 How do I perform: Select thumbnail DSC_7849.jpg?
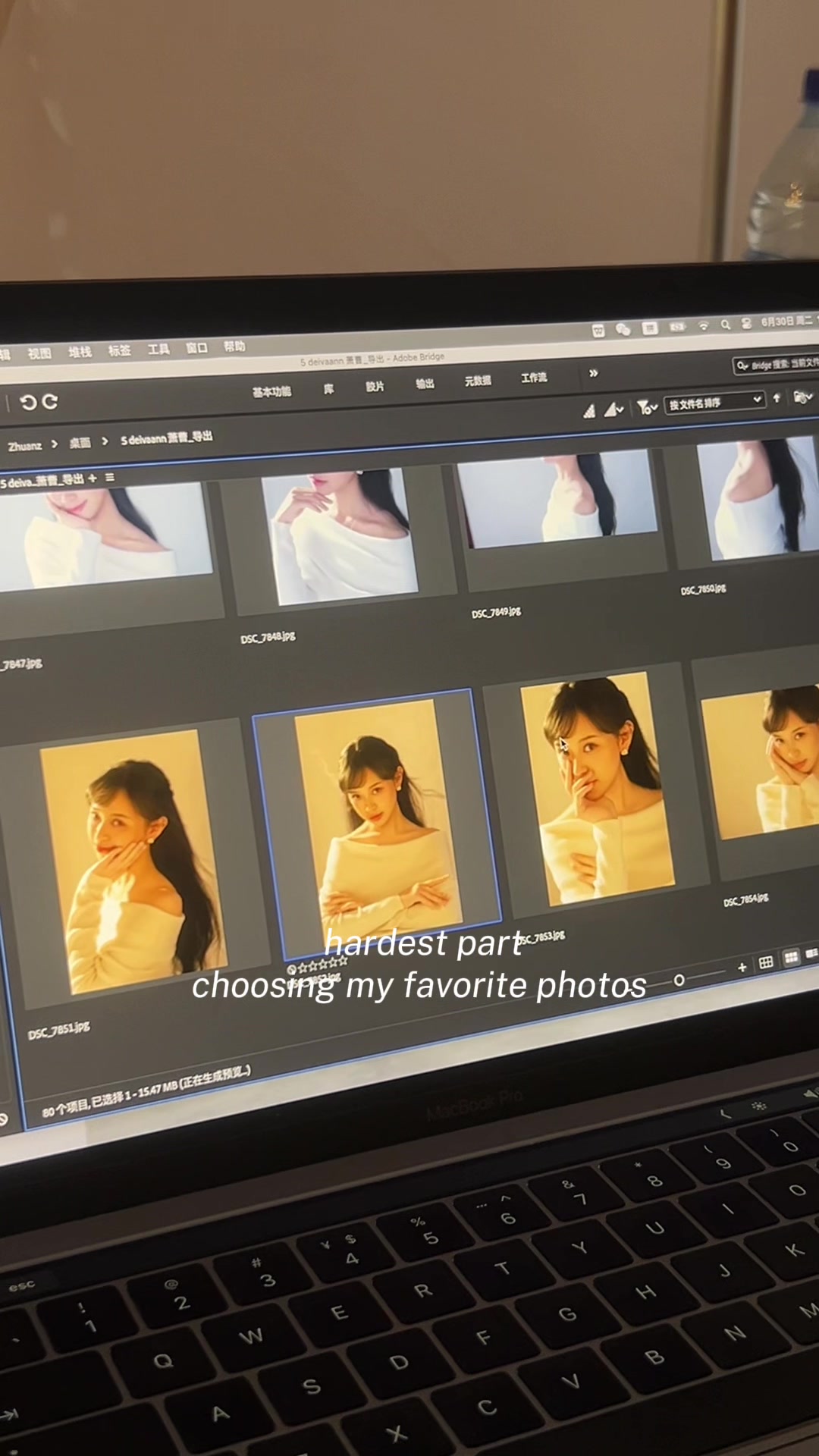(558, 498)
